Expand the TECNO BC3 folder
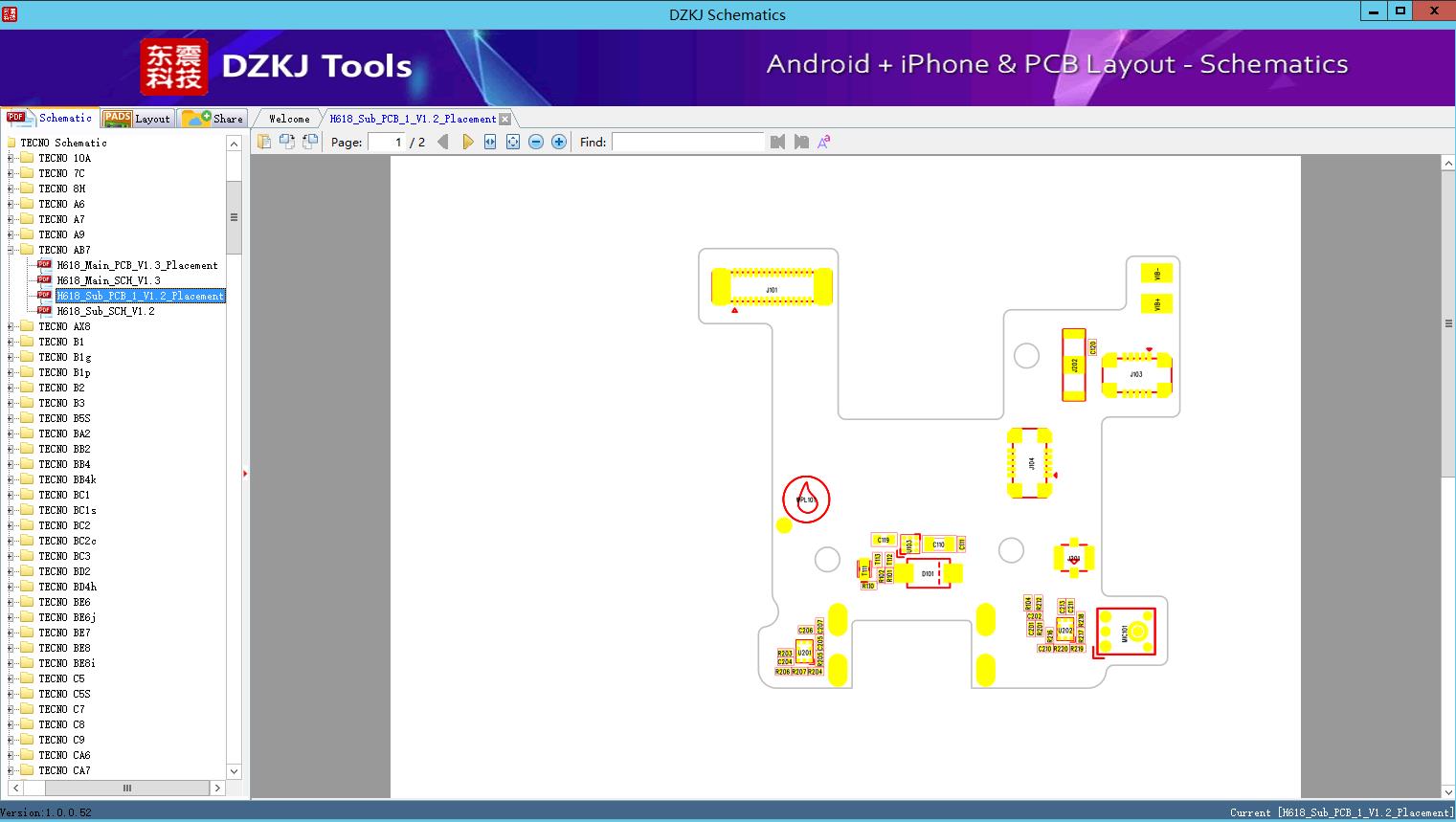This screenshot has height=822, width=1456. click(11, 556)
